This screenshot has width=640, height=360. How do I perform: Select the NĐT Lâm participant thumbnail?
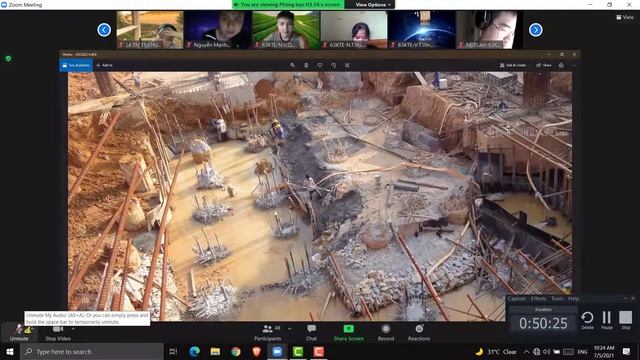(x=489, y=30)
